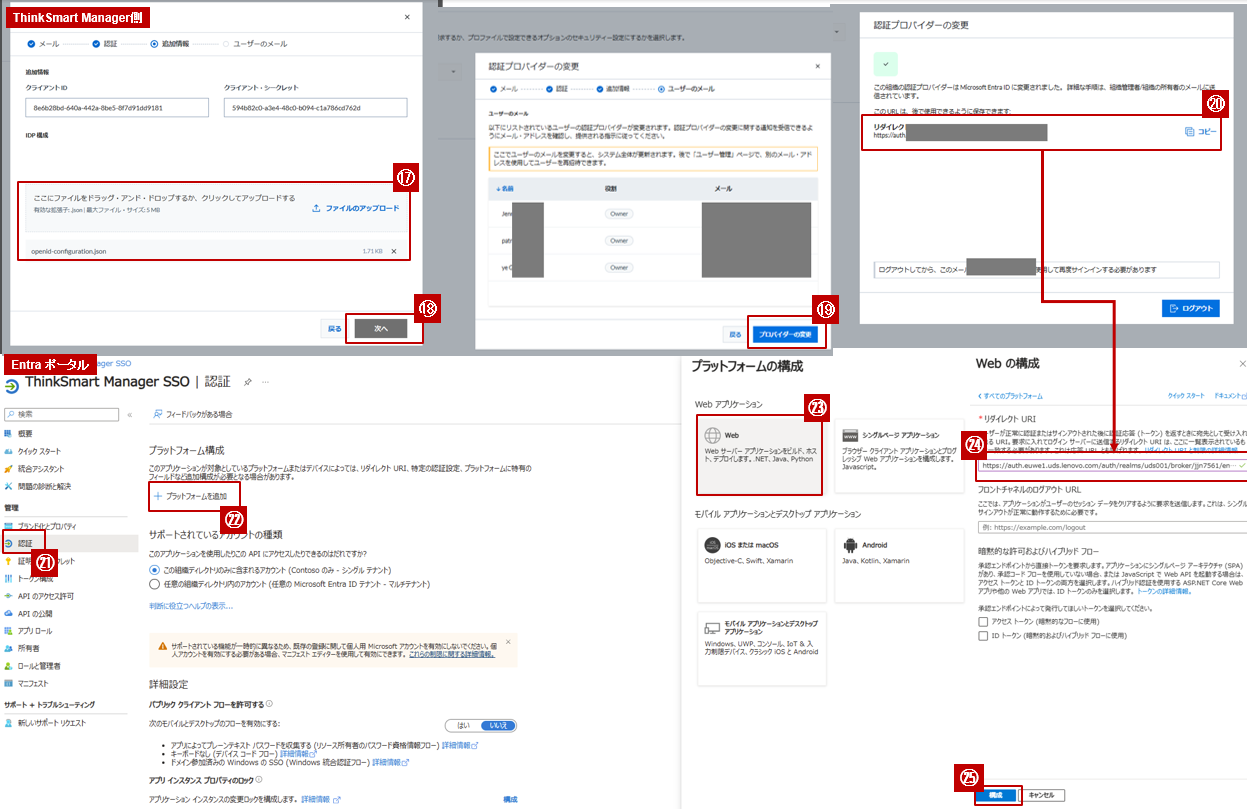Click the クライアント ID input field
This screenshot has height=809, width=1247.
pos(117,108)
